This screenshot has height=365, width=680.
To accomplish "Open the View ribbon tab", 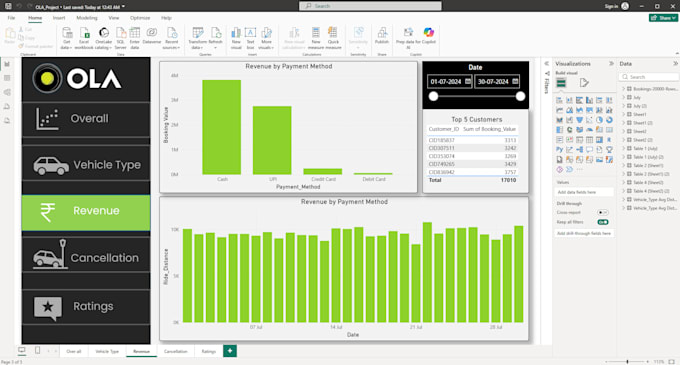I will tap(114, 18).
